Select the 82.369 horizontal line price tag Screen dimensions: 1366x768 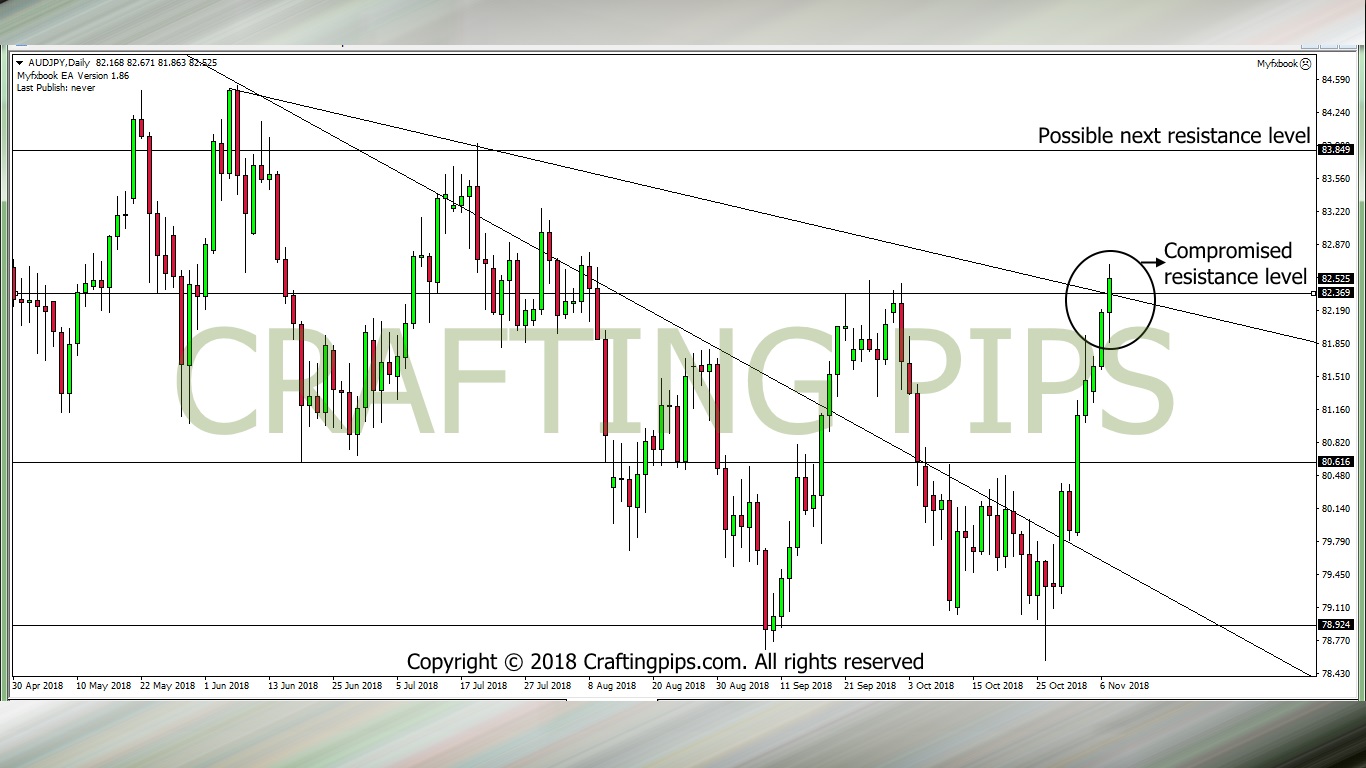point(1336,293)
